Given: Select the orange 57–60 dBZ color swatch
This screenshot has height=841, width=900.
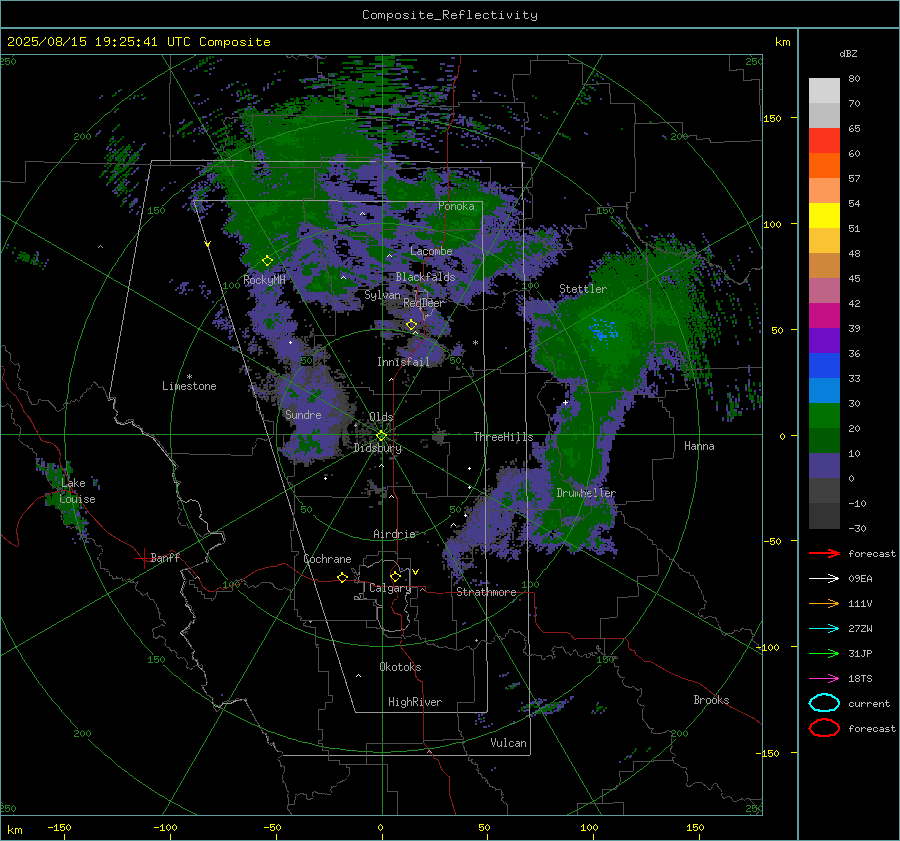Looking at the screenshot, I should pos(824,165).
